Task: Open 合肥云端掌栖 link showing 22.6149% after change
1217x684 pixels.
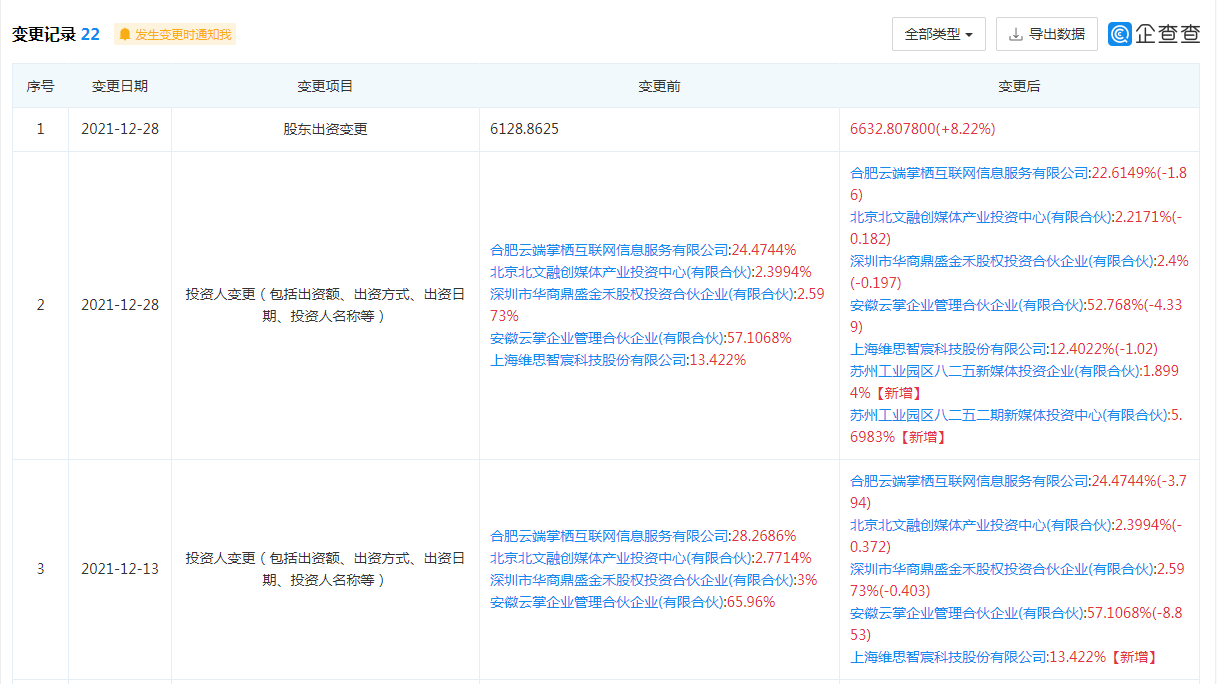Action: tap(969, 173)
